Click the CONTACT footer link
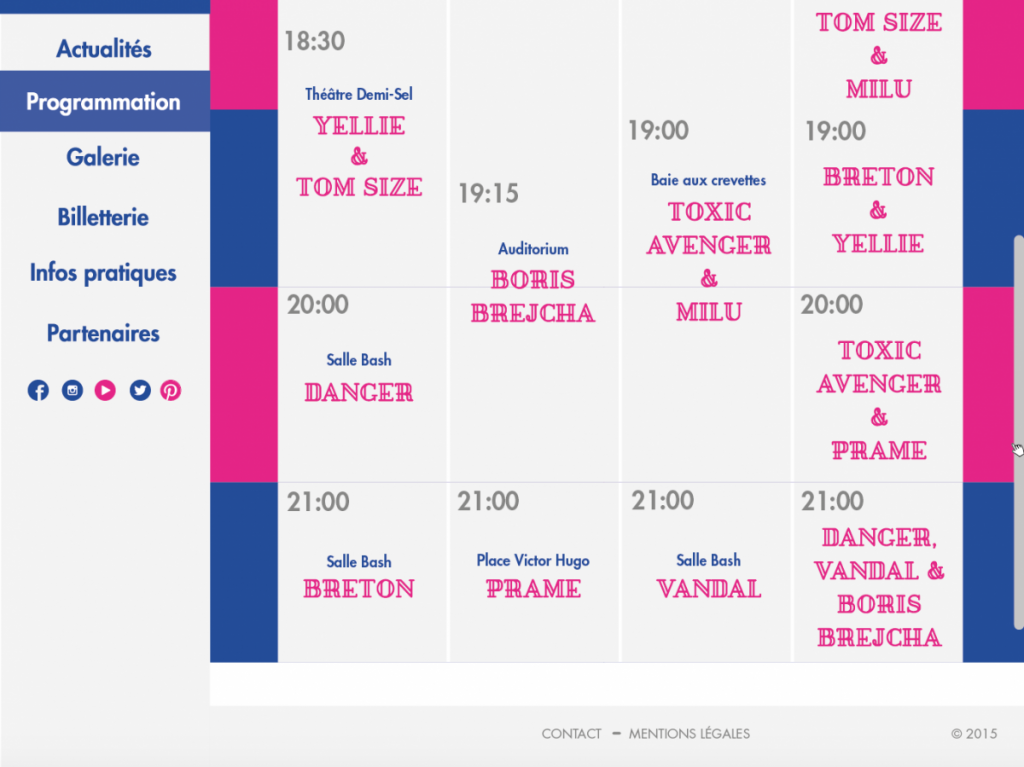Image resolution: width=1024 pixels, height=767 pixels. (x=571, y=734)
